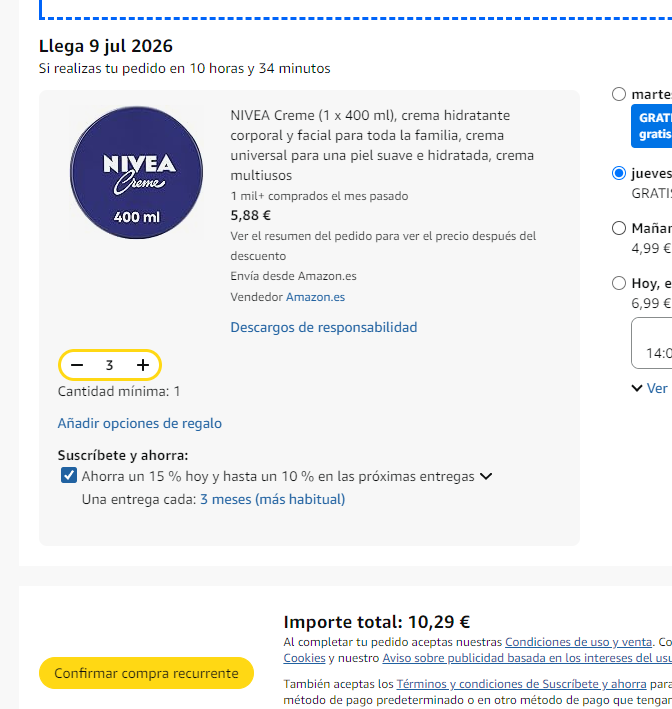The image size is (672, 709).
Task: Click the 1 mil+ comprados el mes pasado text
Action: click(x=319, y=196)
